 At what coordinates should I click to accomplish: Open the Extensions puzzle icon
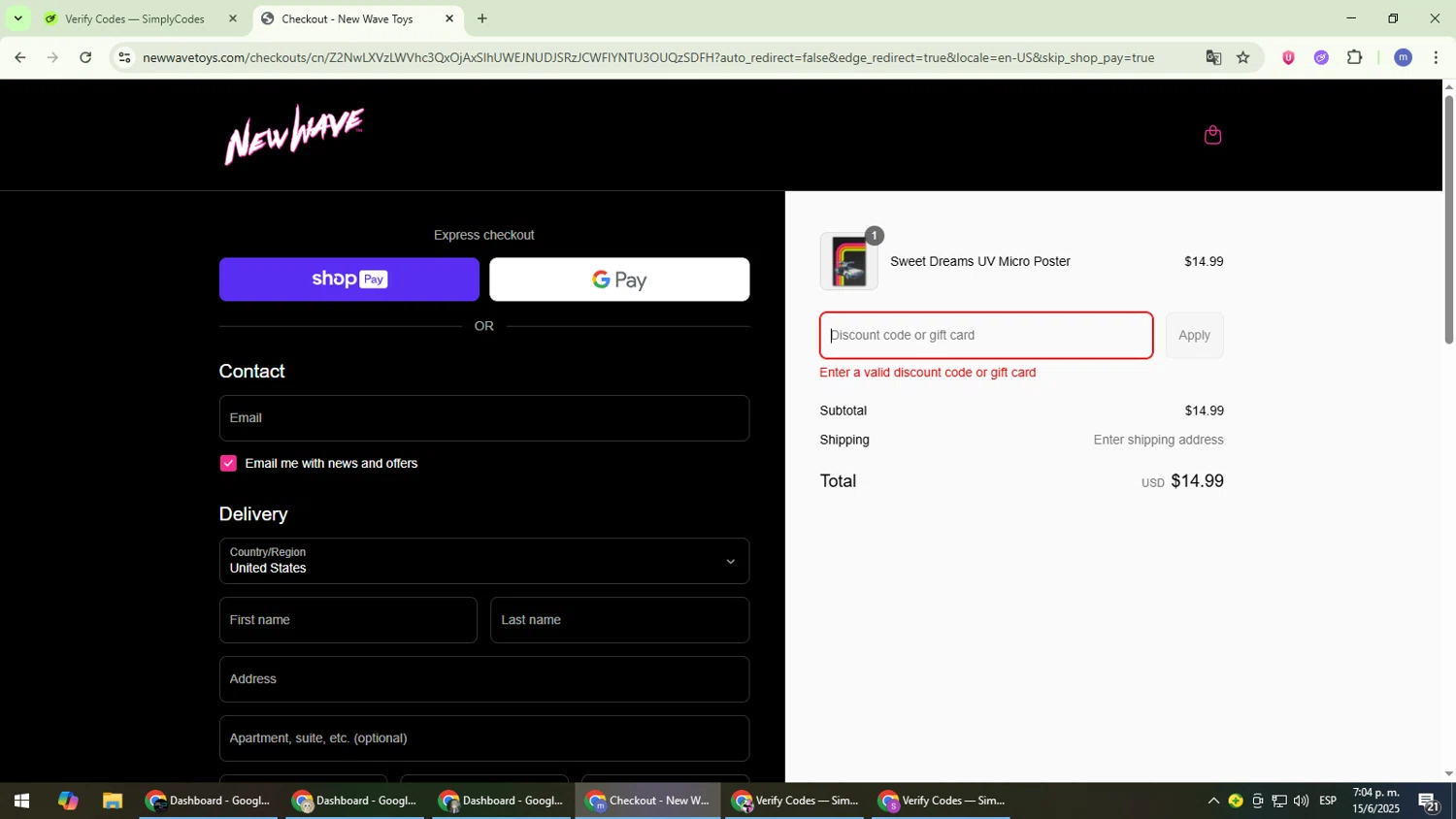(1354, 57)
